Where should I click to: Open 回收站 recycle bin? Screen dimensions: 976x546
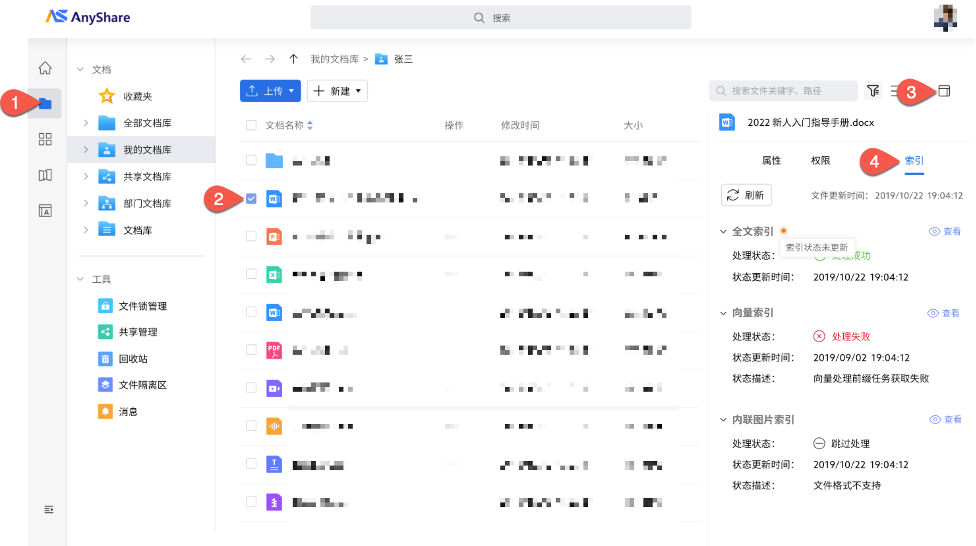tap(123, 359)
